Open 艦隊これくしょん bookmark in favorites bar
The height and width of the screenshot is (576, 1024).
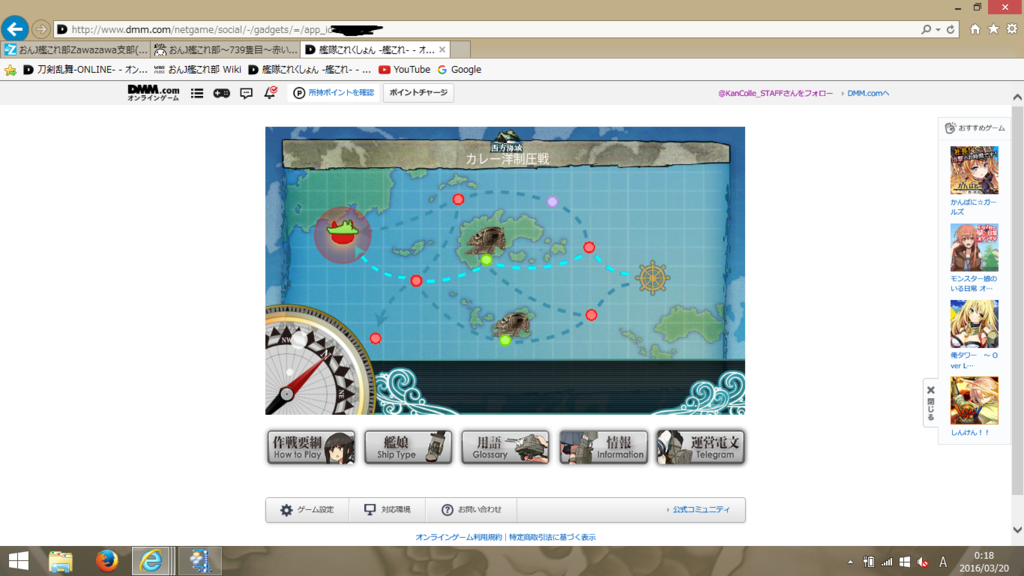click(x=310, y=69)
